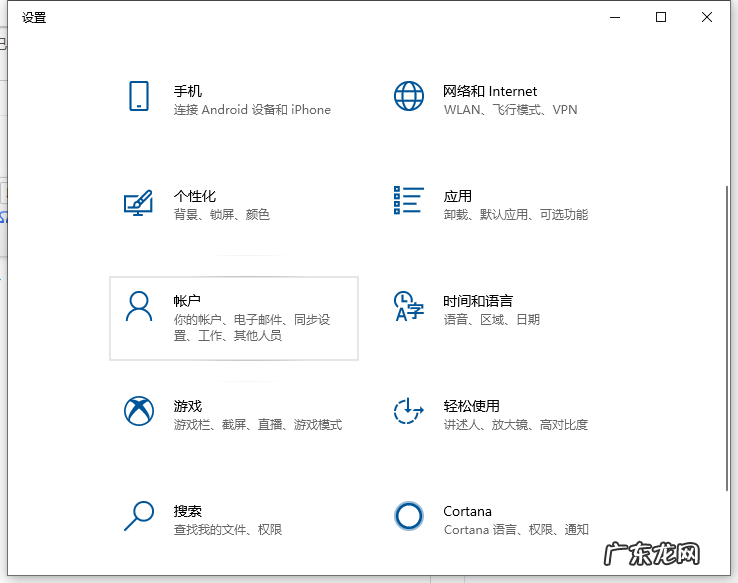Screen dimensions: 738x583
Task: Select the 个性化 paintbrush monitor icon
Action: [138, 203]
